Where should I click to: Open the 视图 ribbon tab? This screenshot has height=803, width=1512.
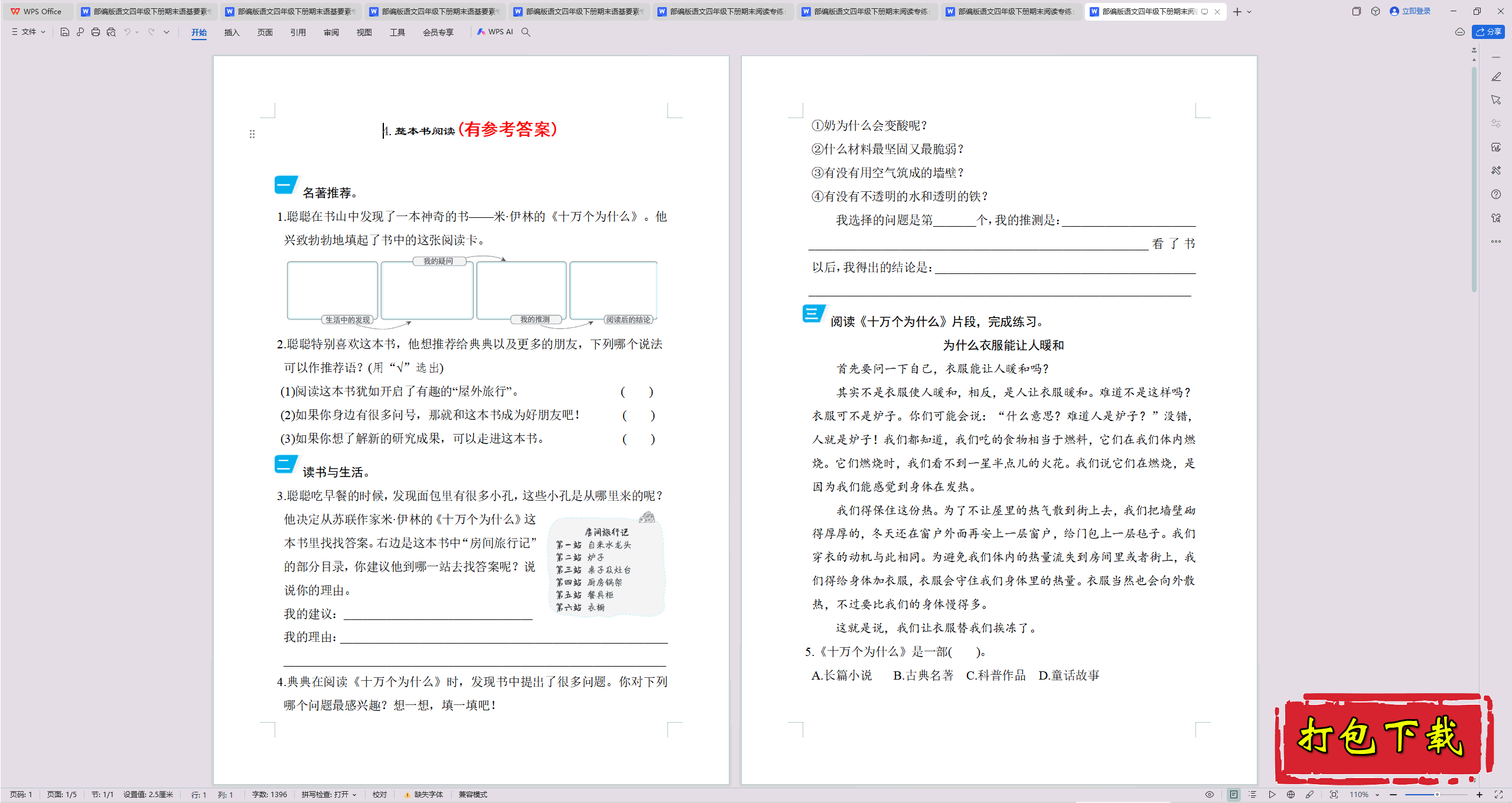coord(364,32)
